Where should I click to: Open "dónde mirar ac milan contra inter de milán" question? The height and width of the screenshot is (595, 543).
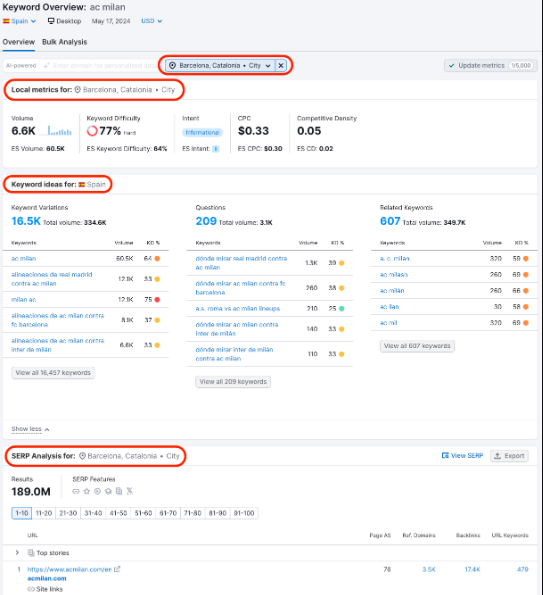(237, 329)
